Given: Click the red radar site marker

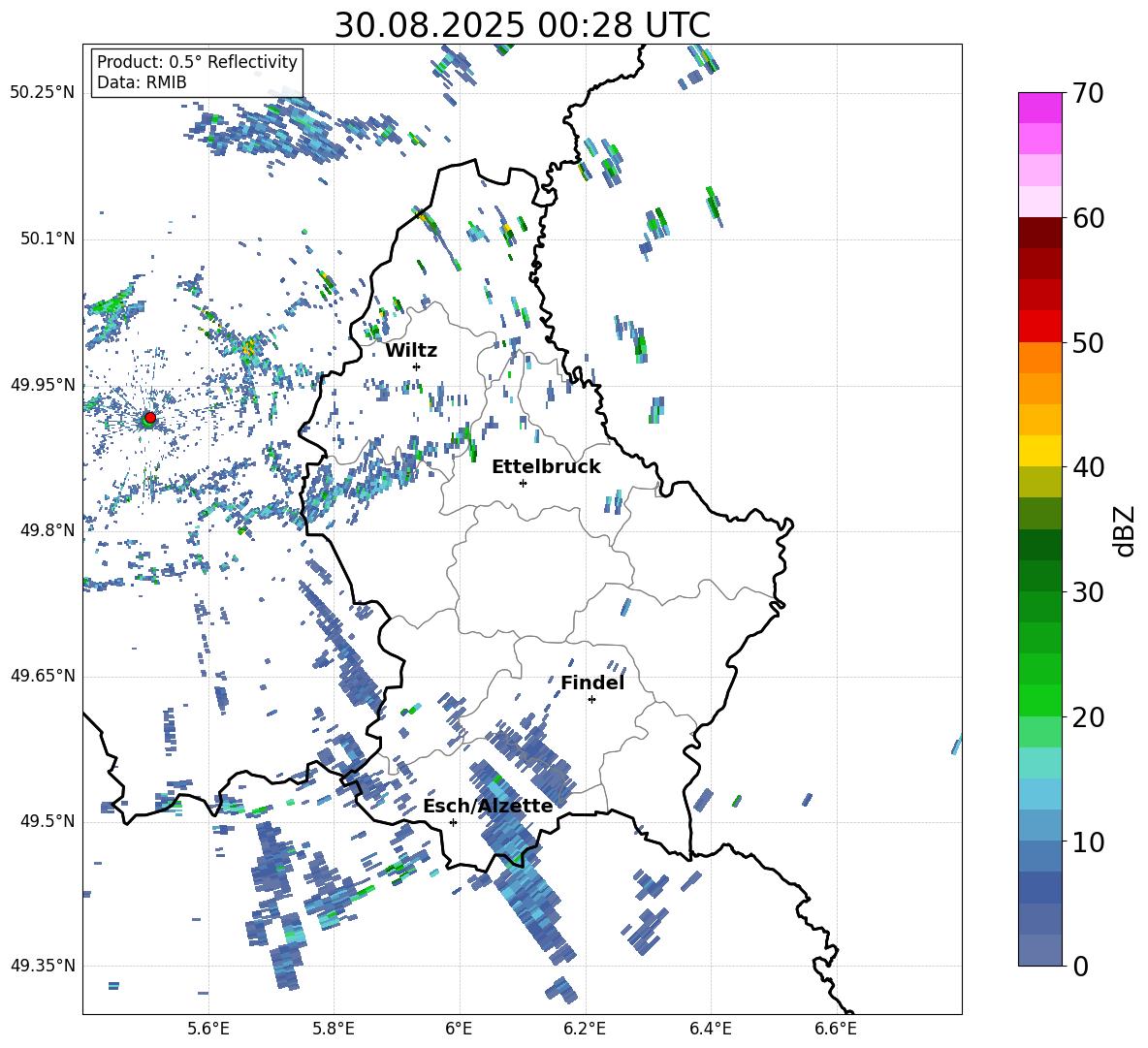Looking at the screenshot, I should click(x=150, y=418).
